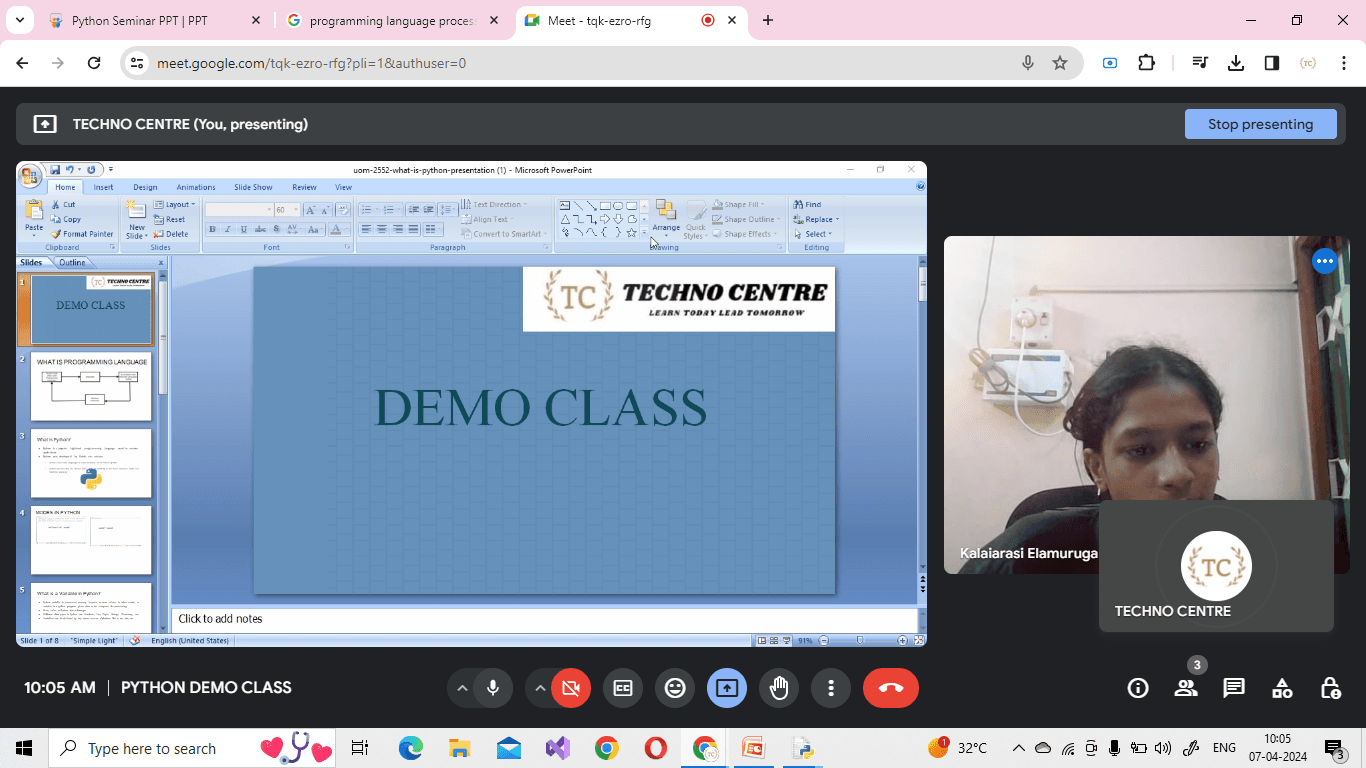Click the DEMO CLASS slide title text

point(541,407)
